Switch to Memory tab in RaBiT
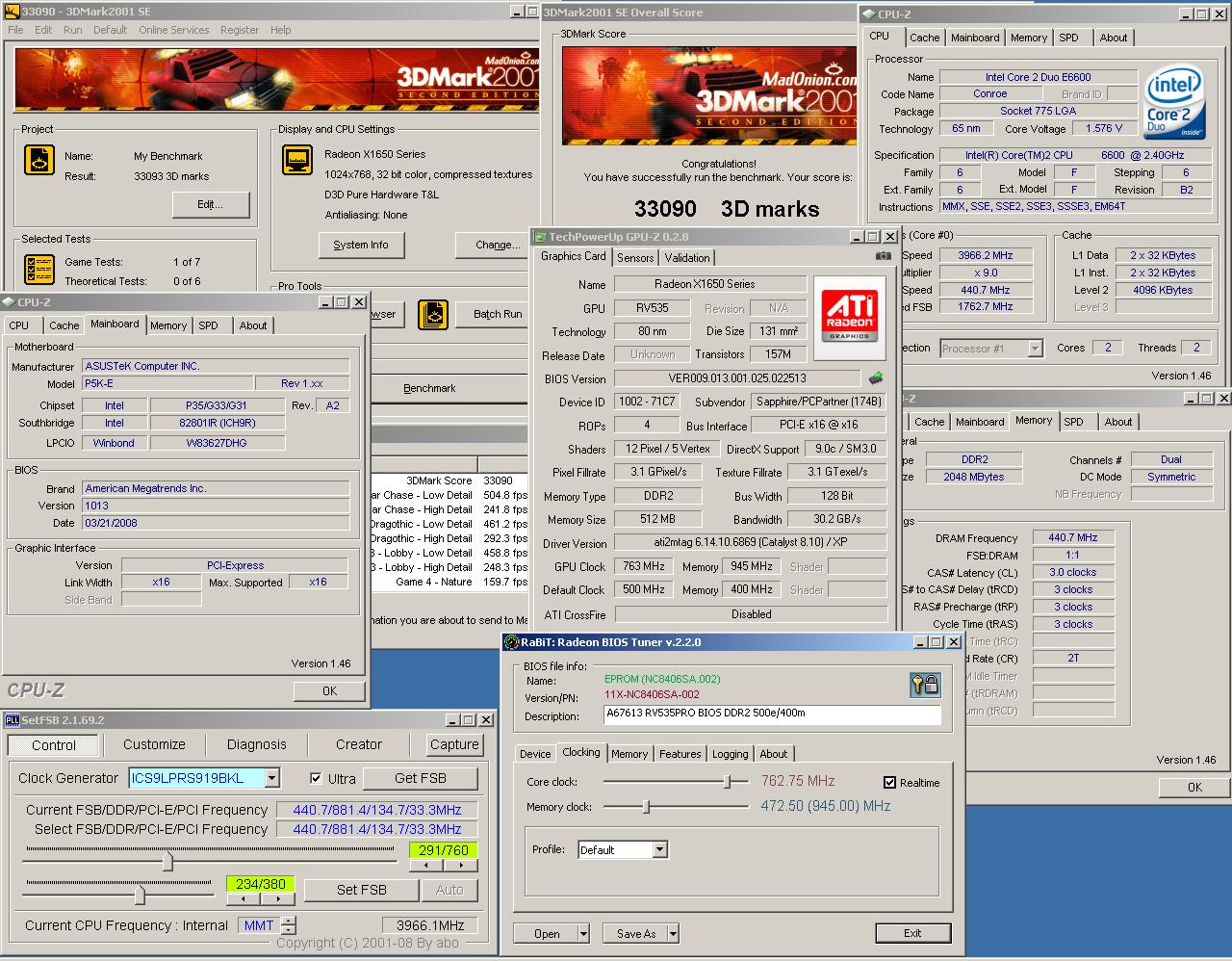 [x=629, y=754]
